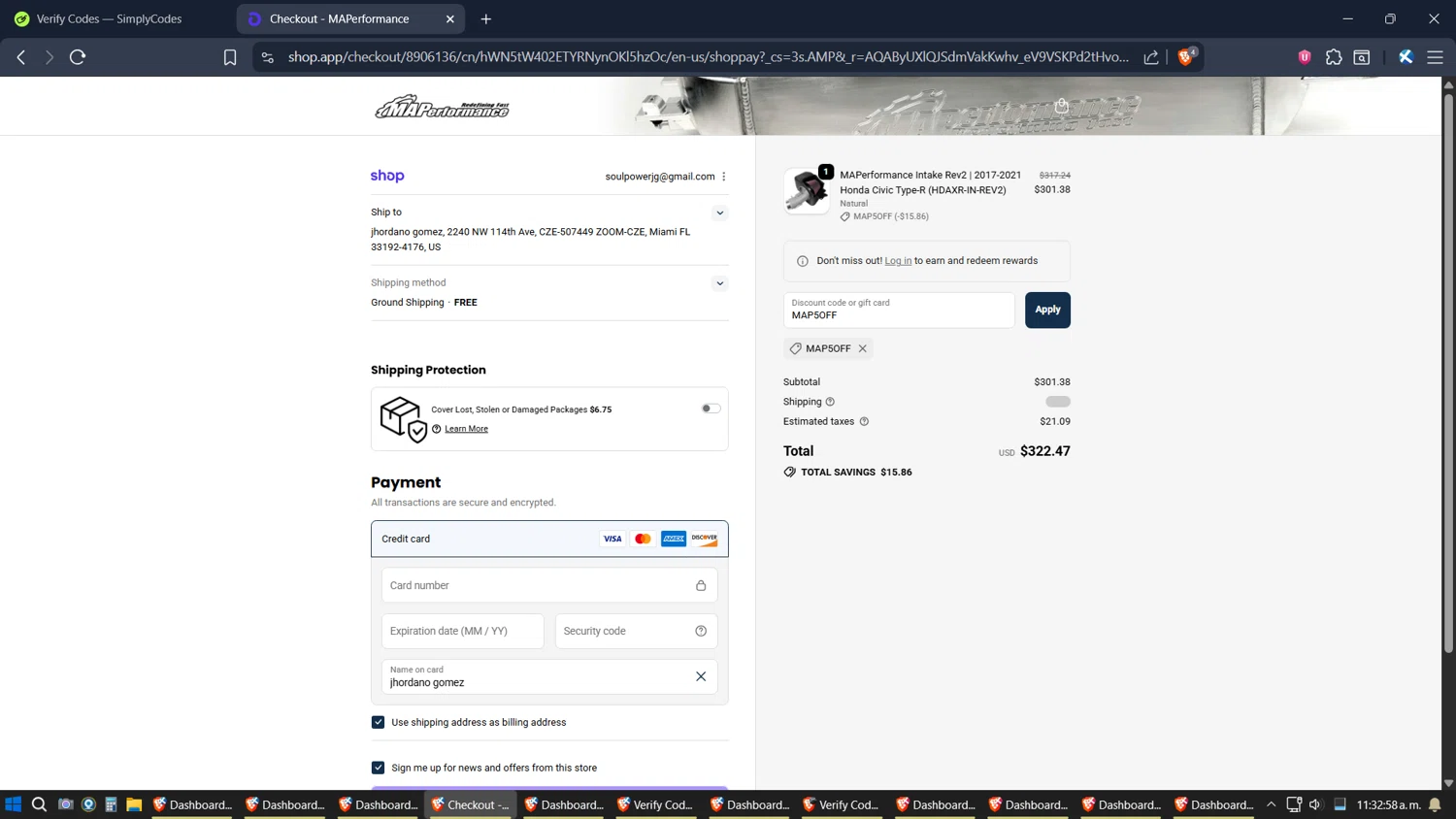Click the Shop Pay logo
Screen dimensions: 1456x819
pyautogui.click(x=387, y=176)
